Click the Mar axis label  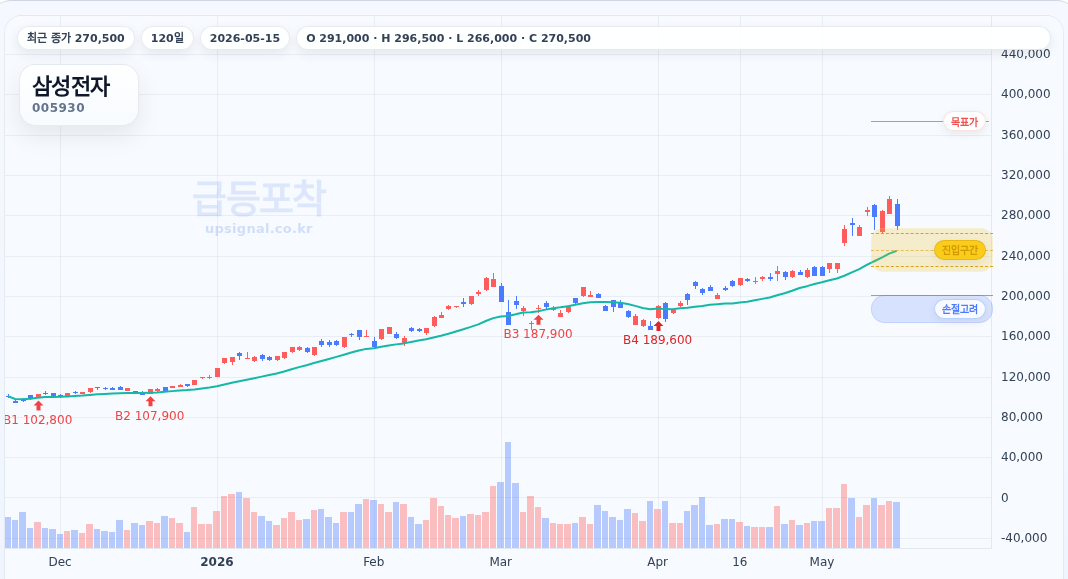pyautogui.click(x=501, y=562)
